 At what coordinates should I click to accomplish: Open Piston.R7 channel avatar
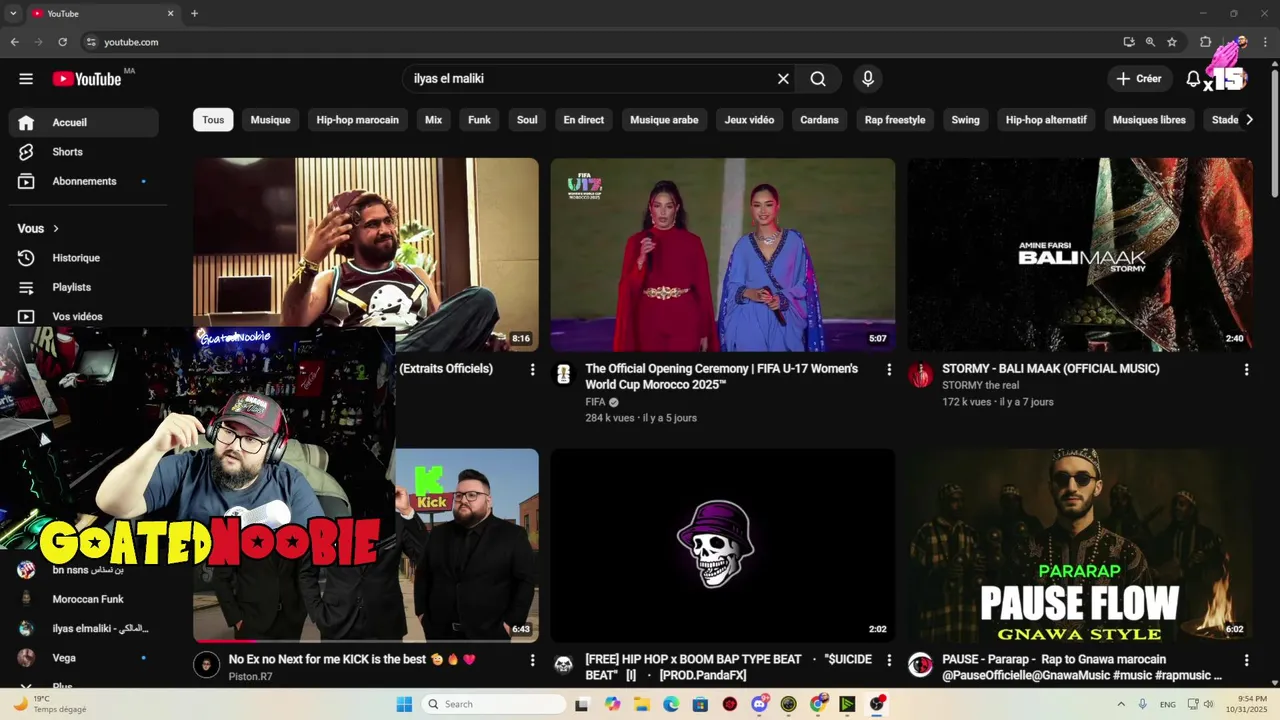(x=206, y=665)
